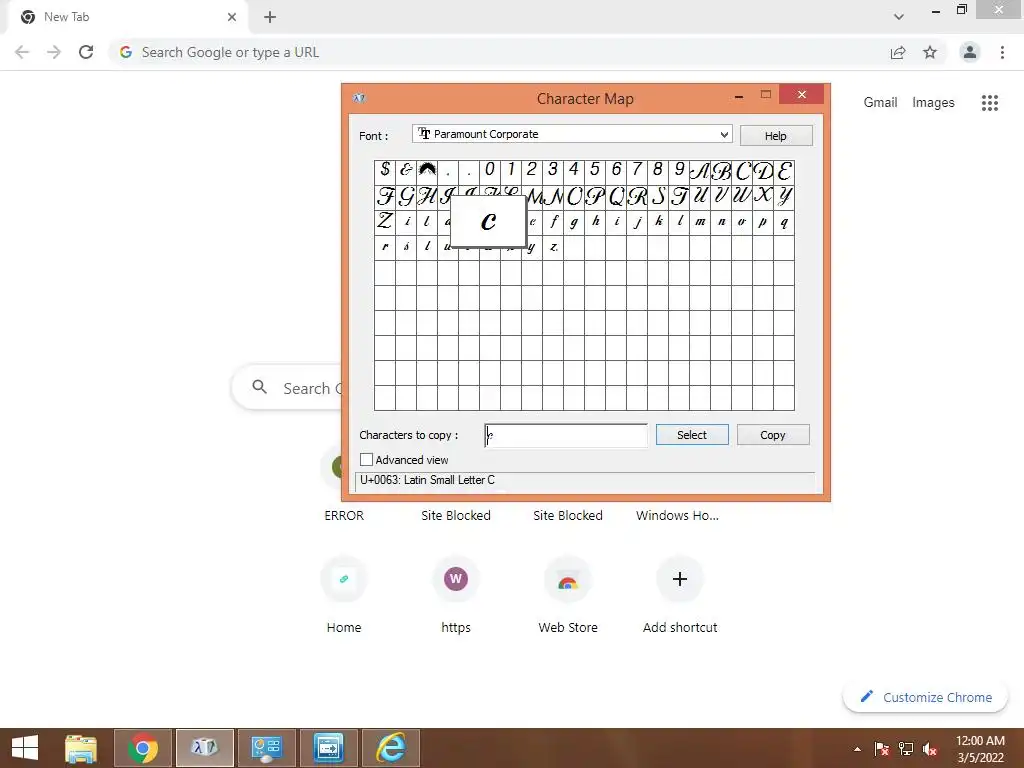This screenshot has height=768, width=1024.
Task: Choose the script capital B glyph
Action: (x=721, y=170)
